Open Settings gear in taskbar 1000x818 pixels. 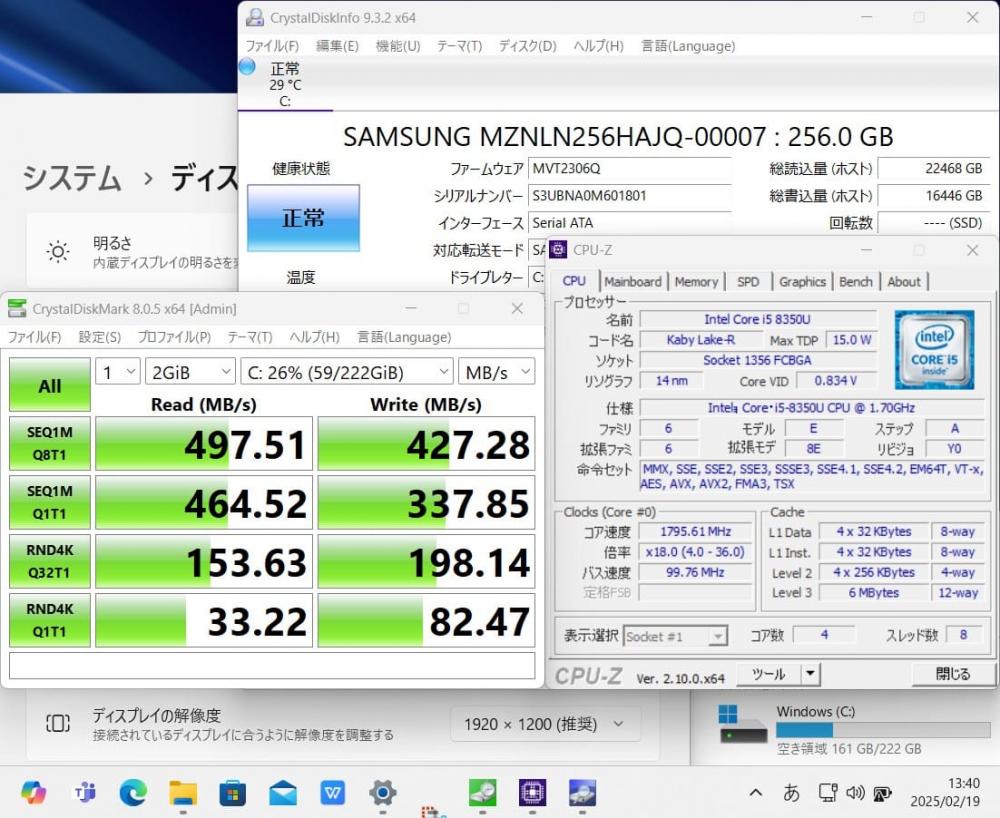point(383,793)
